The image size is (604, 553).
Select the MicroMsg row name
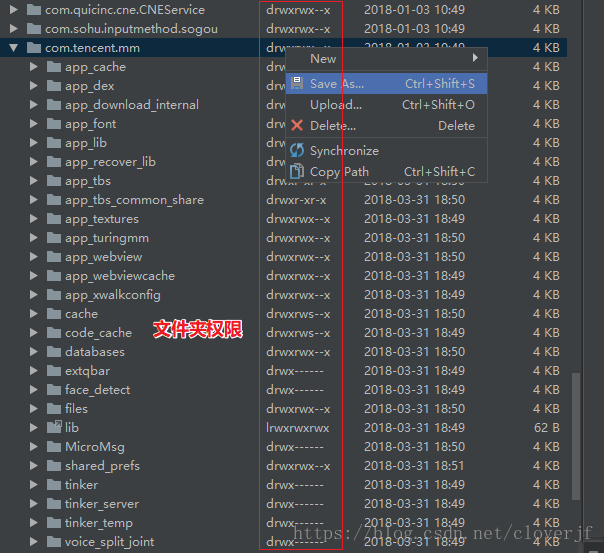pyautogui.click(x=95, y=447)
